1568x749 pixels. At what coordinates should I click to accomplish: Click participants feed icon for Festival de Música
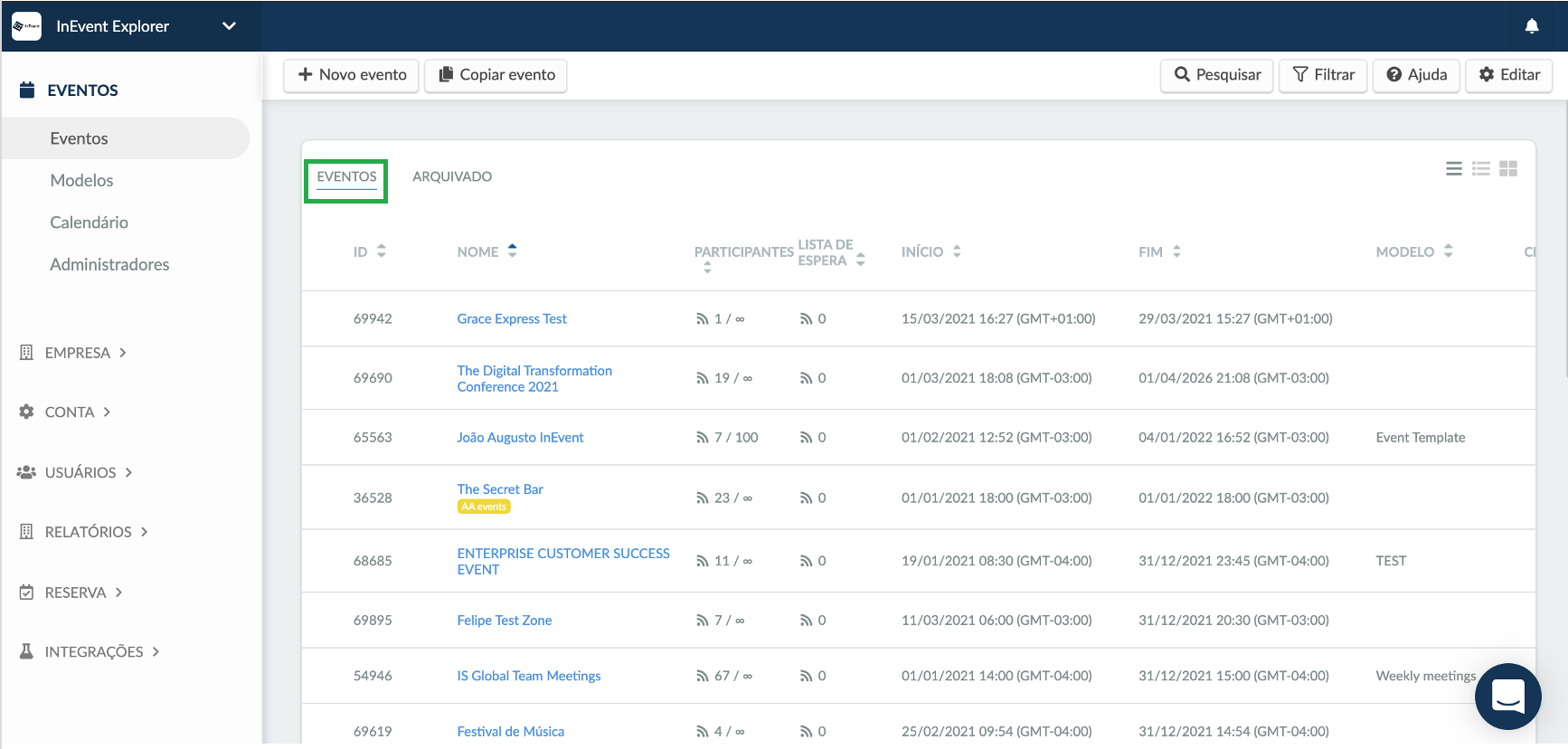pyautogui.click(x=703, y=732)
